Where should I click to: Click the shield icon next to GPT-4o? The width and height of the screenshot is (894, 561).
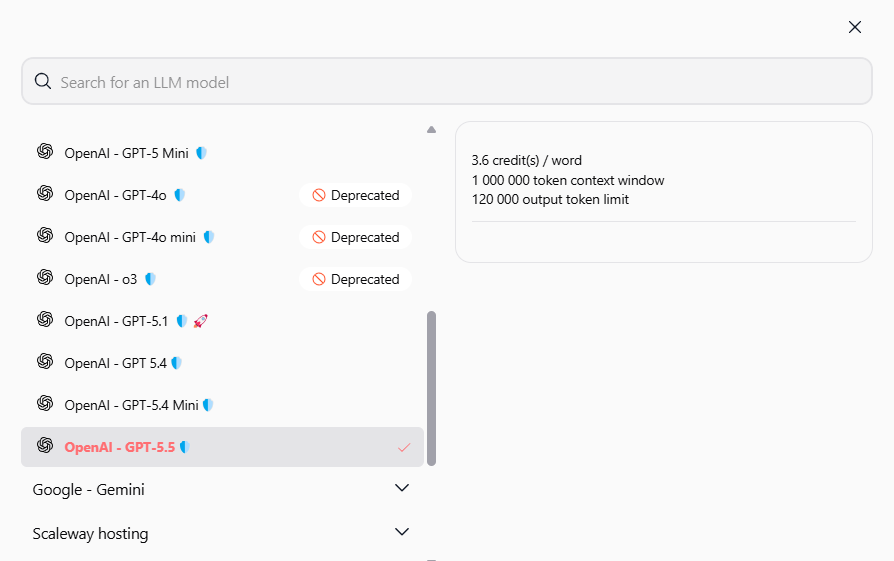(x=179, y=195)
